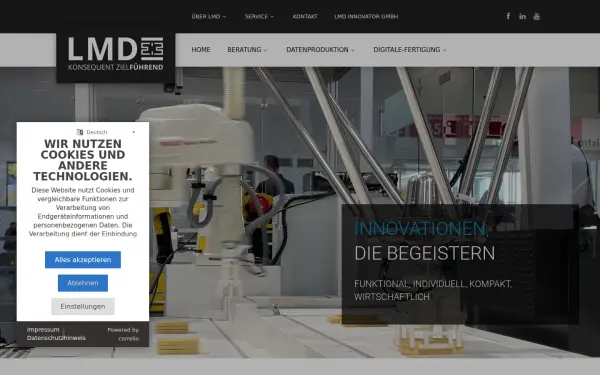This screenshot has width=600, height=375.
Task: Open the LinkedIn social icon
Action: pos(522,16)
